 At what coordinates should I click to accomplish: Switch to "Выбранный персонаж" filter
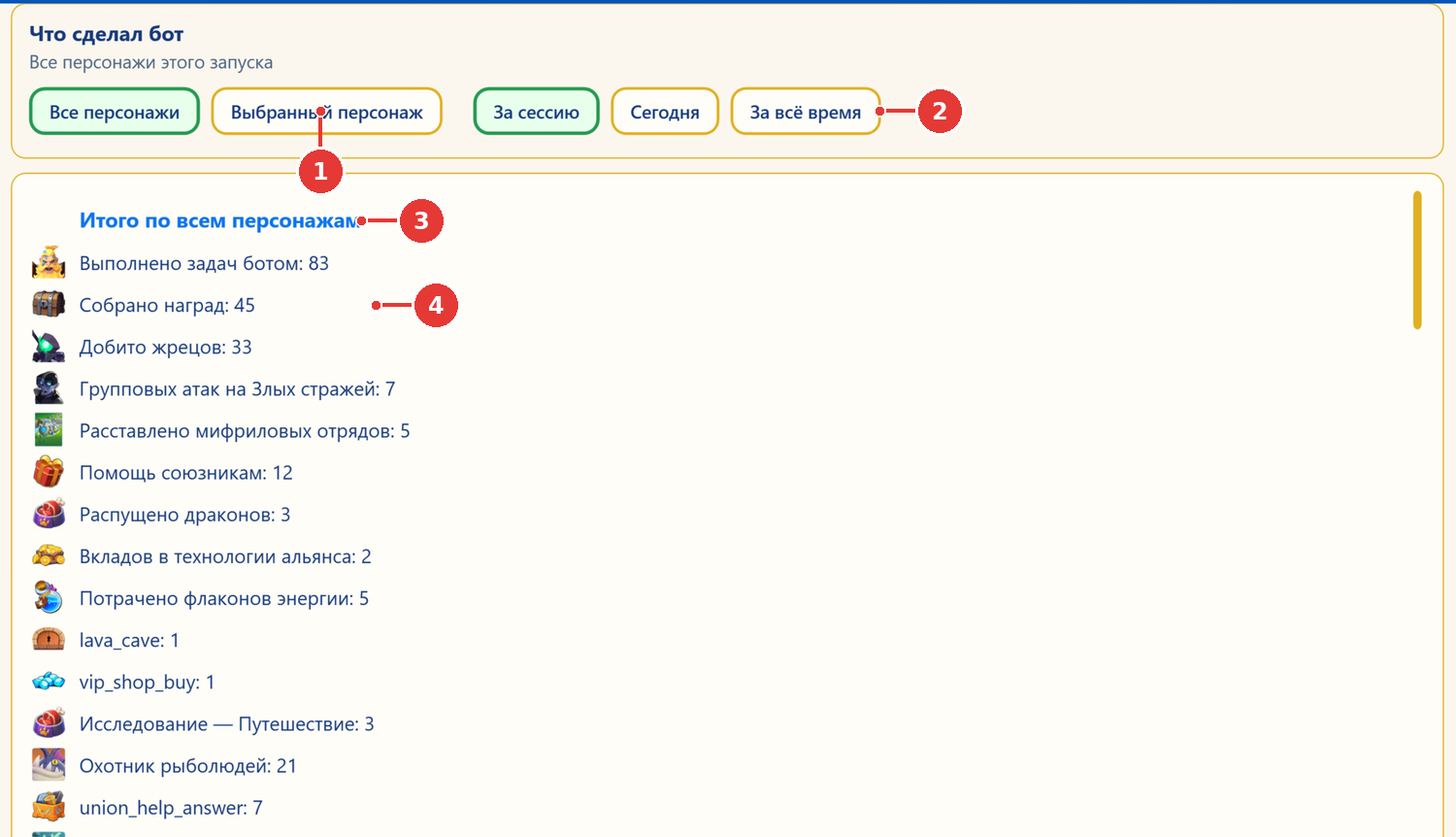click(326, 112)
